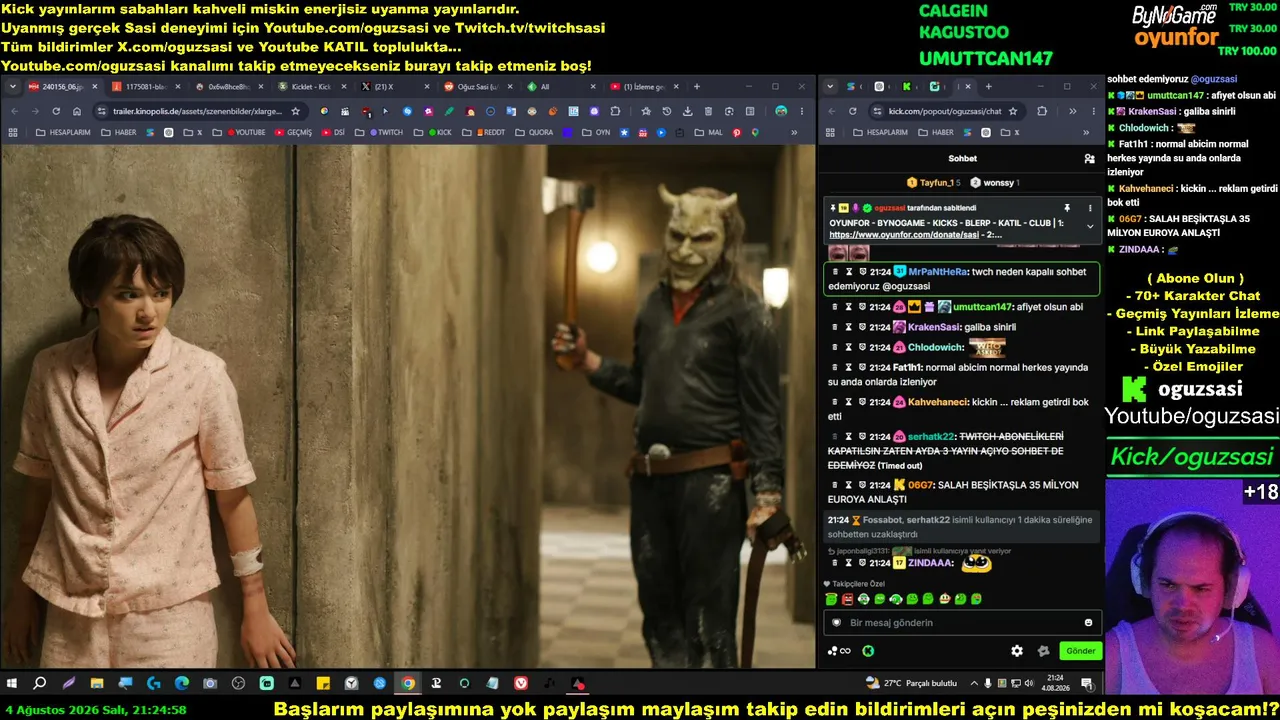The height and width of the screenshot is (720, 1280).
Task: Click top gifter Tayfun_1 in the leaderboard
Action: (933, 183)
